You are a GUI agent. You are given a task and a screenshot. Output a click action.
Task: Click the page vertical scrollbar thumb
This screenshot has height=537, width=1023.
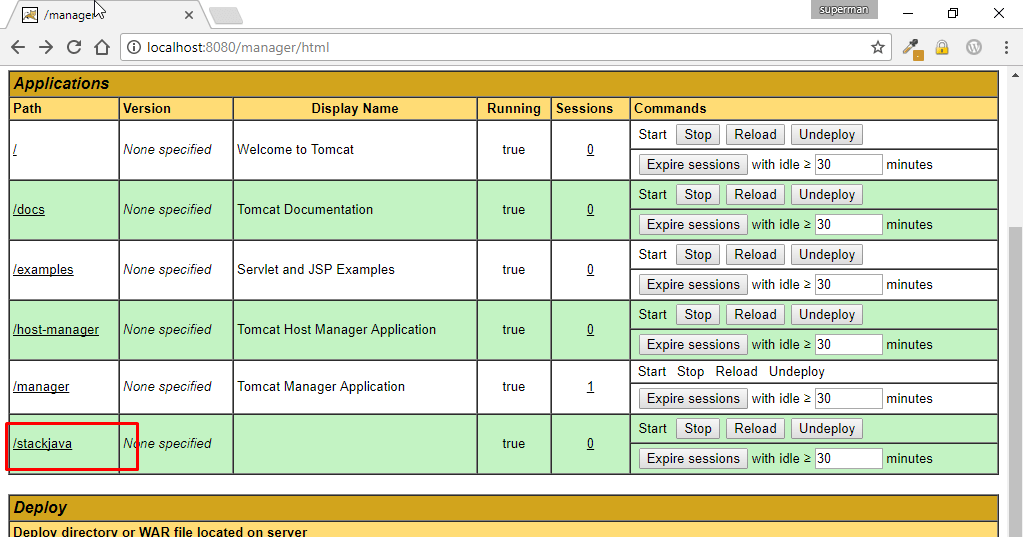1015,382
